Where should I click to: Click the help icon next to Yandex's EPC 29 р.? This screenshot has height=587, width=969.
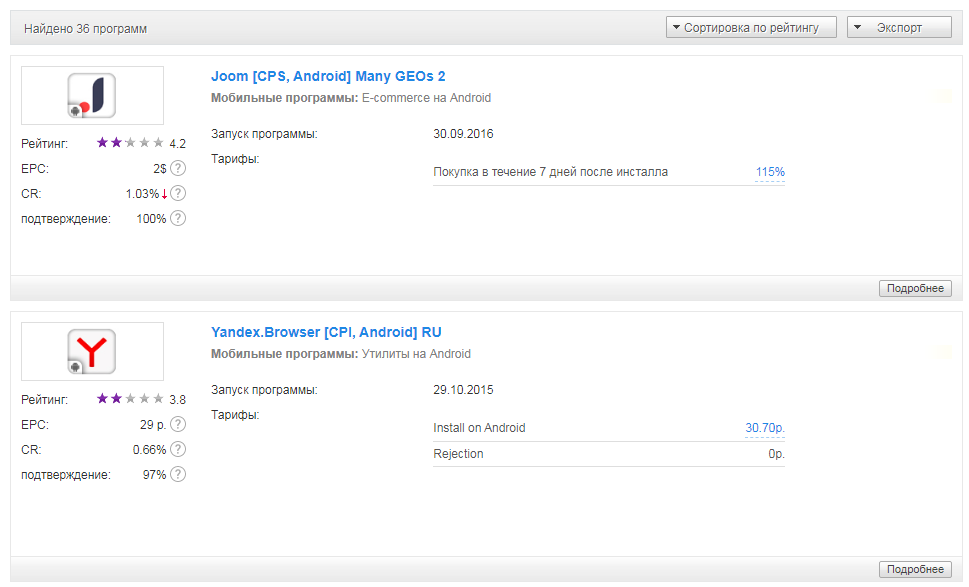178,424
